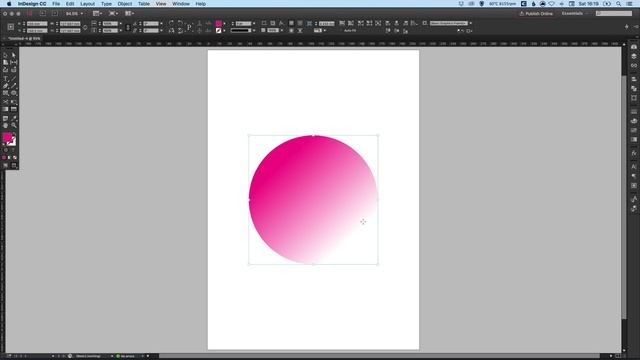Open the Type menu
Screen dimensions: 640x360
click(x=106, y=4)
